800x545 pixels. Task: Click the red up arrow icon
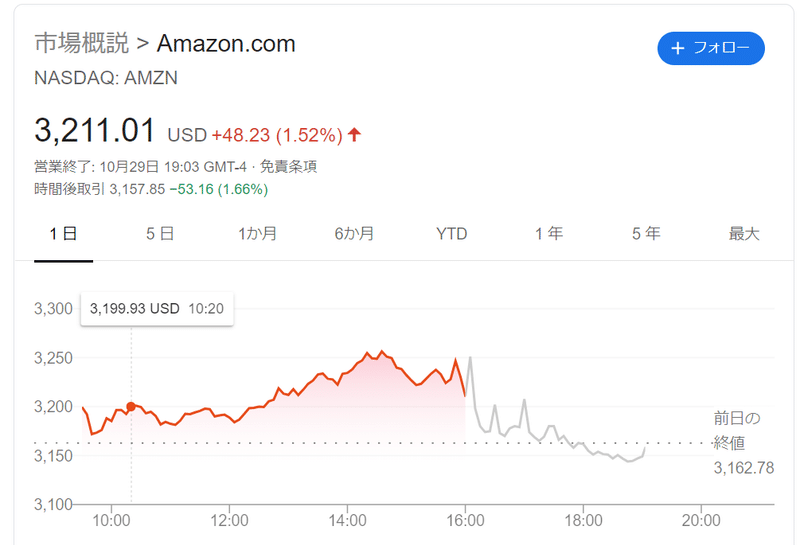[x=354, y=135]
